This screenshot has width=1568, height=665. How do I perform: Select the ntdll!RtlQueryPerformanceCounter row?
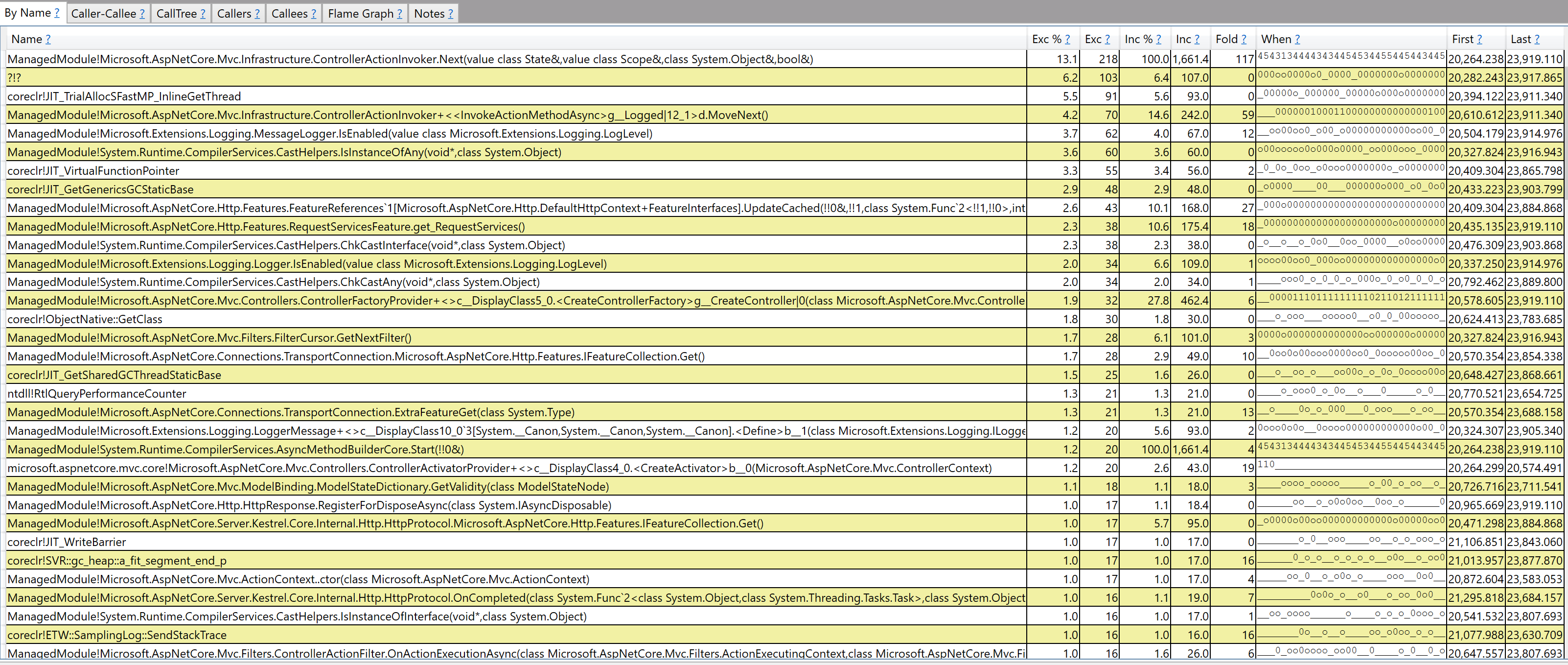point(96,393)
